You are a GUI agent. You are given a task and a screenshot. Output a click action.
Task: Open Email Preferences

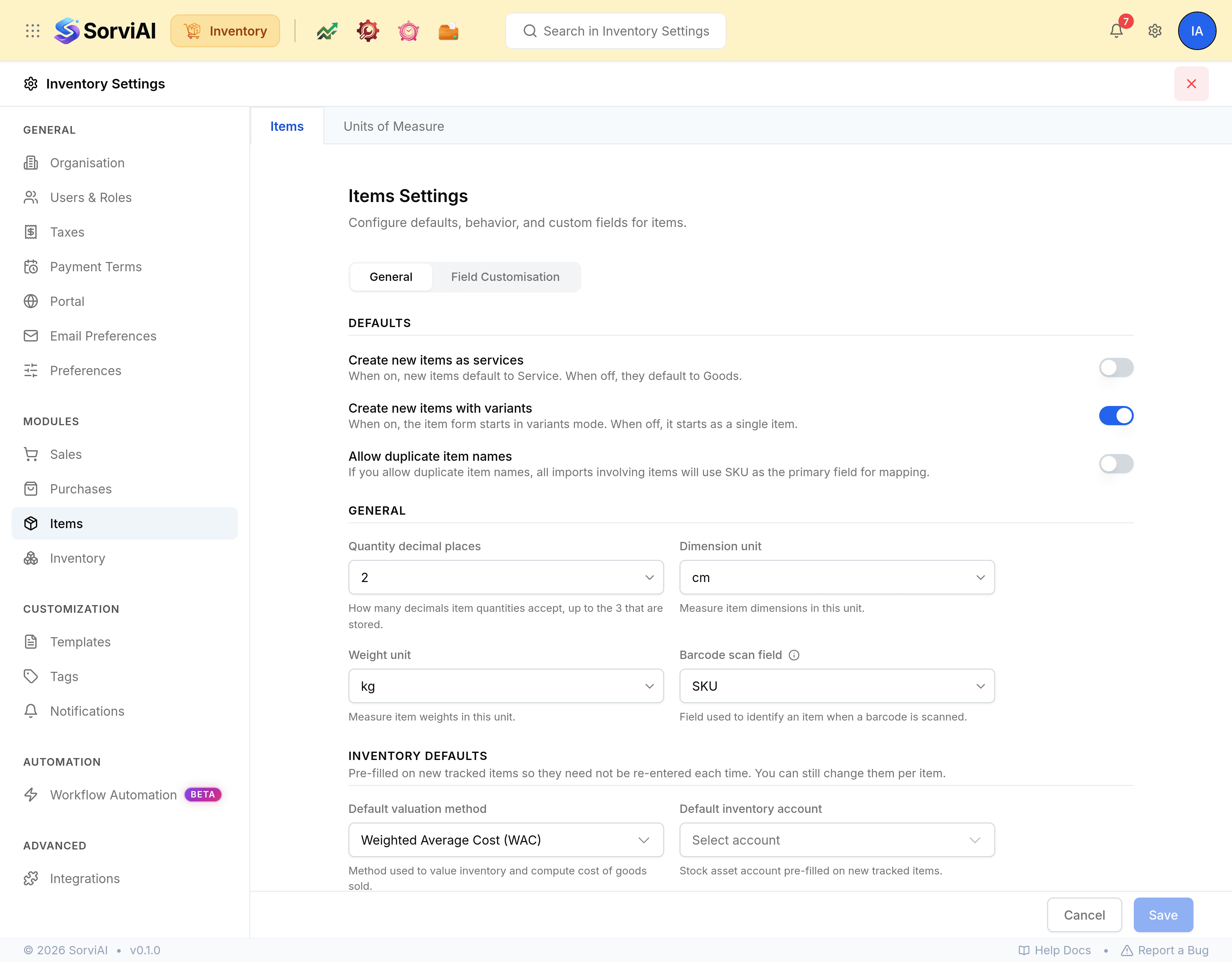[124, 336]
